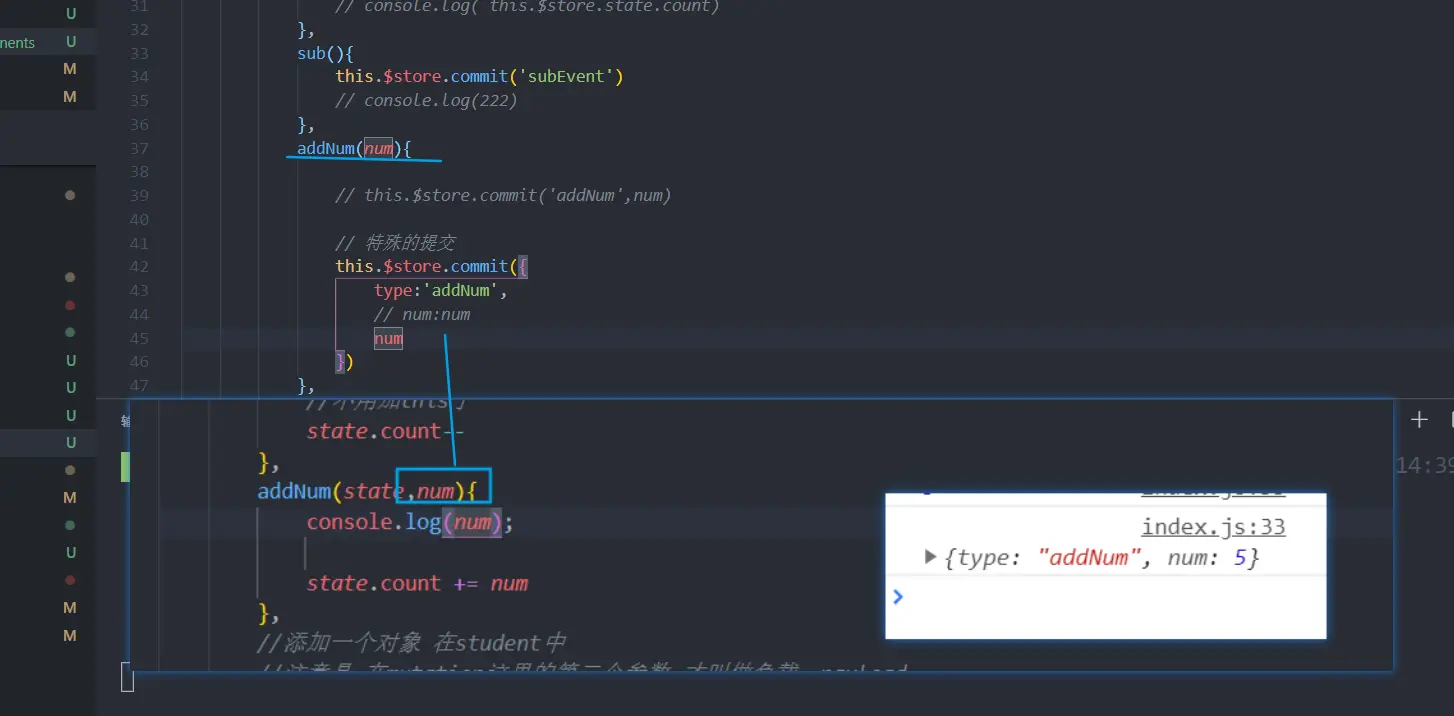Click the standalone num on line 45
The image size is (1454, 716).
click(x=388, y=338)
